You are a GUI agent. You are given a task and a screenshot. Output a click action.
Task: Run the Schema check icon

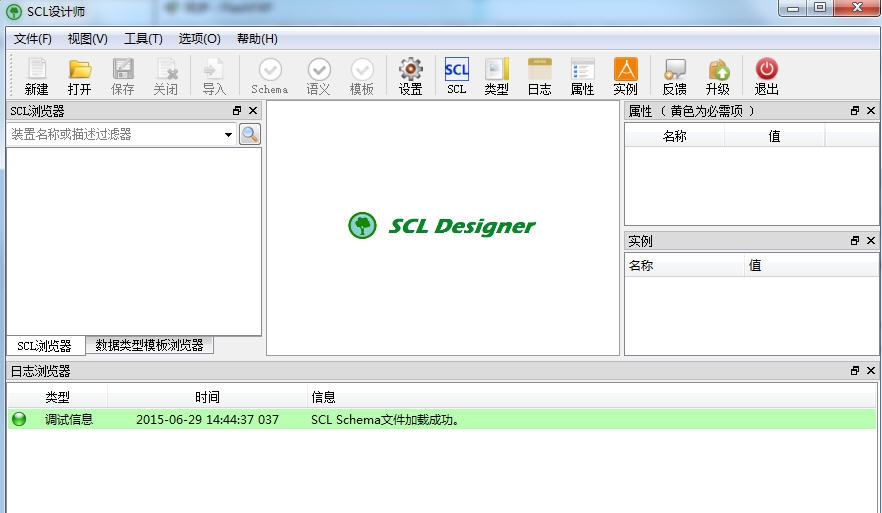pos(270,76)
